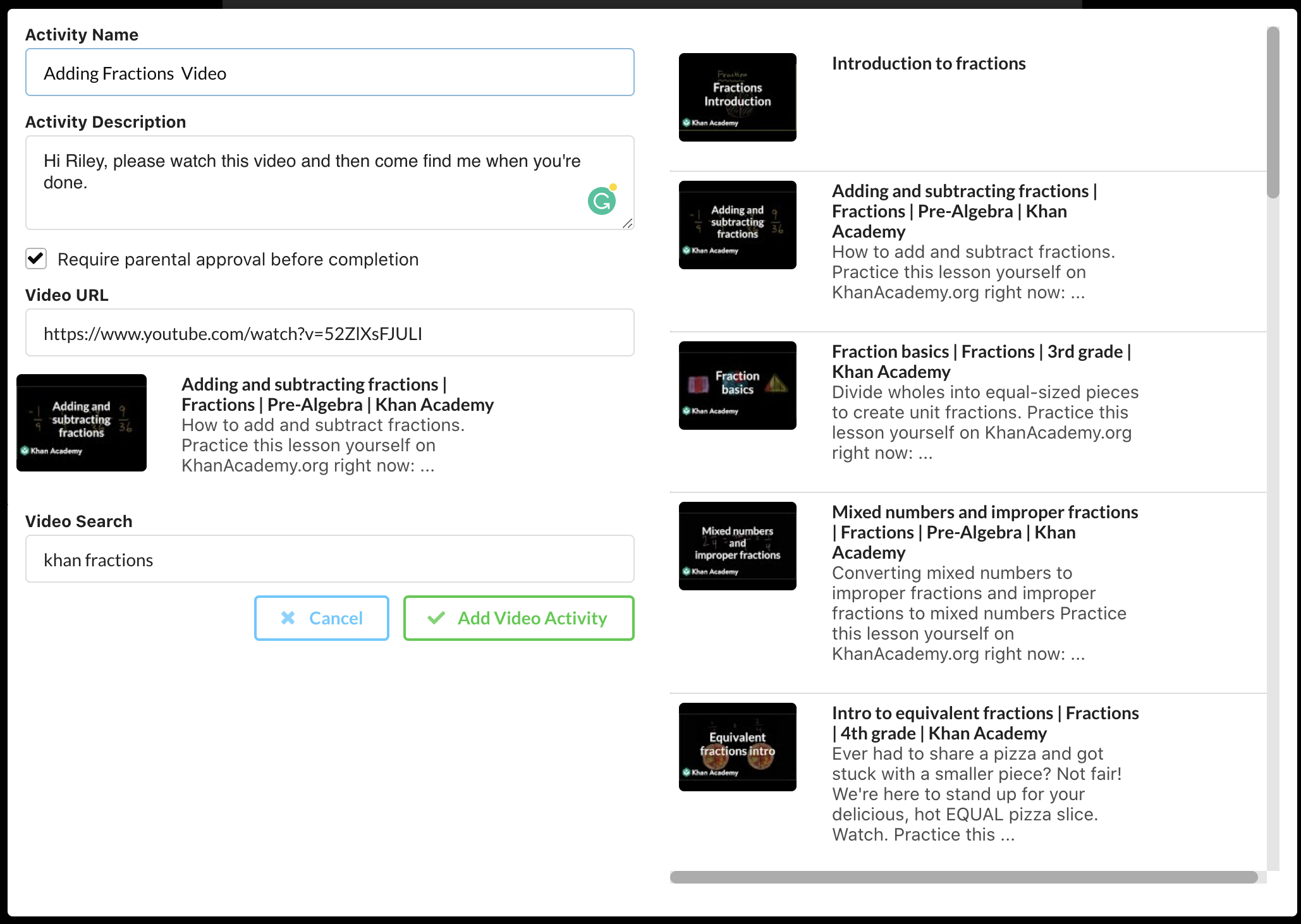This screenshot has height=924, width=1301.
Task: Select the Equivalent fractions intro thumbnail
Action: tap(737, 747)
